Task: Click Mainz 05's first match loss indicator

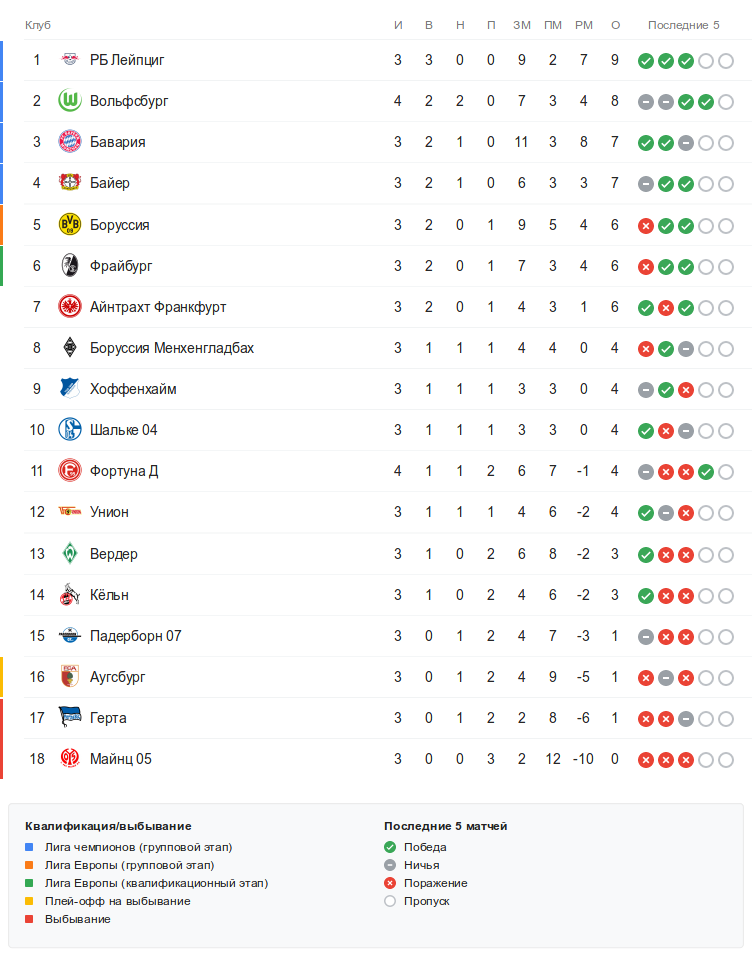Action: [646, 760]
